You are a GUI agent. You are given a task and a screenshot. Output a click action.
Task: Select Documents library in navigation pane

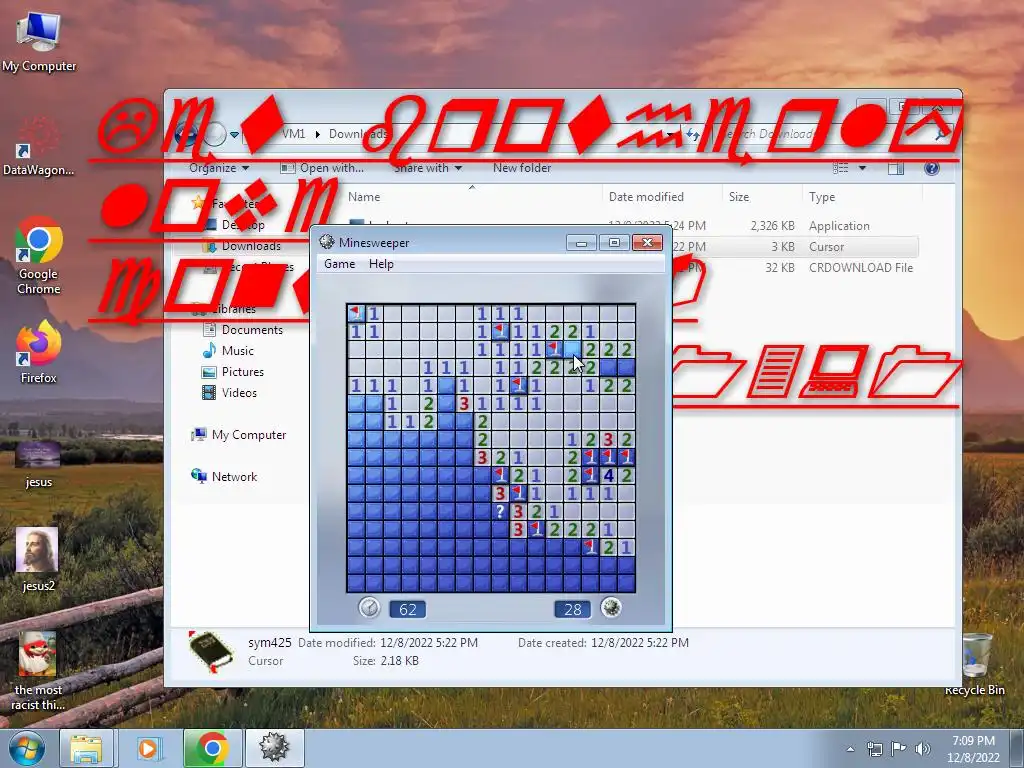click(252, 330)
